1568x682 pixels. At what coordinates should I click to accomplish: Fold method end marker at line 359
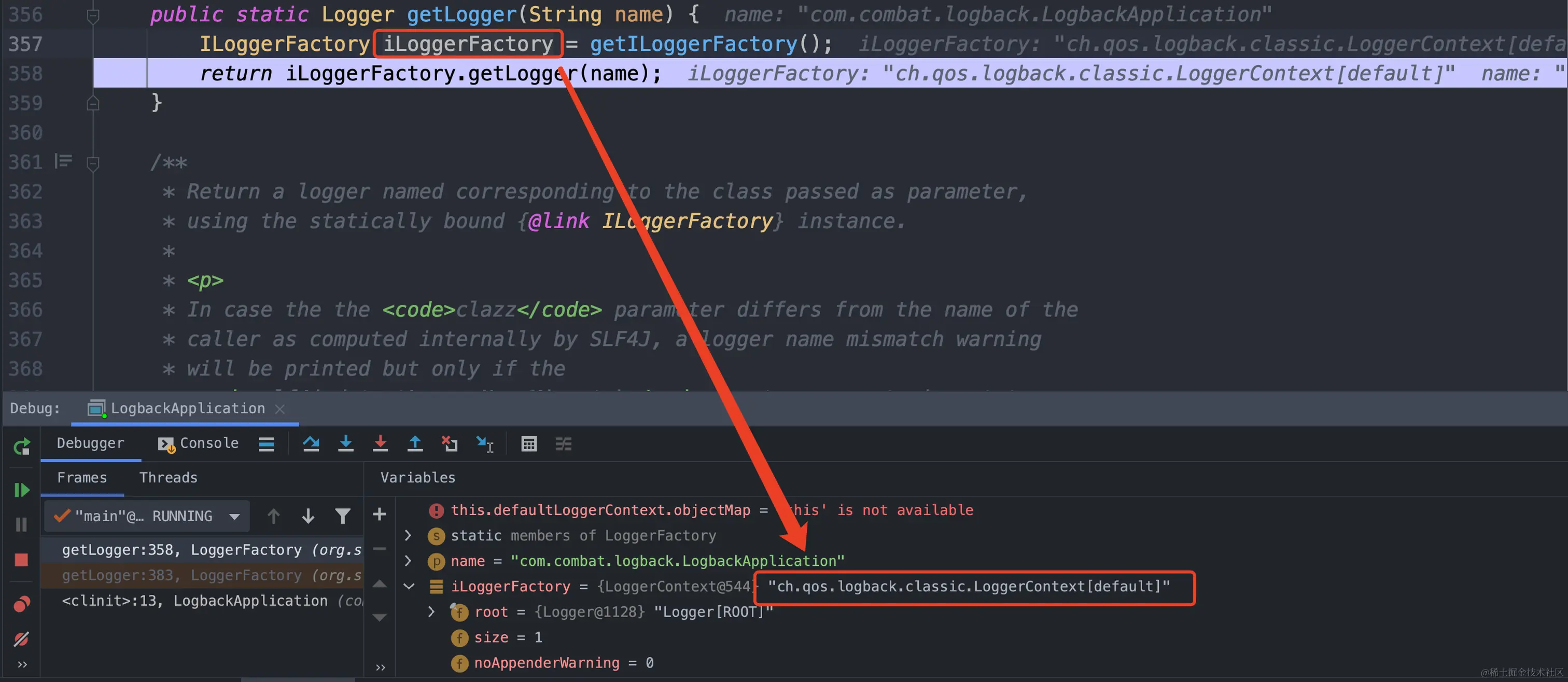[92, 104]
